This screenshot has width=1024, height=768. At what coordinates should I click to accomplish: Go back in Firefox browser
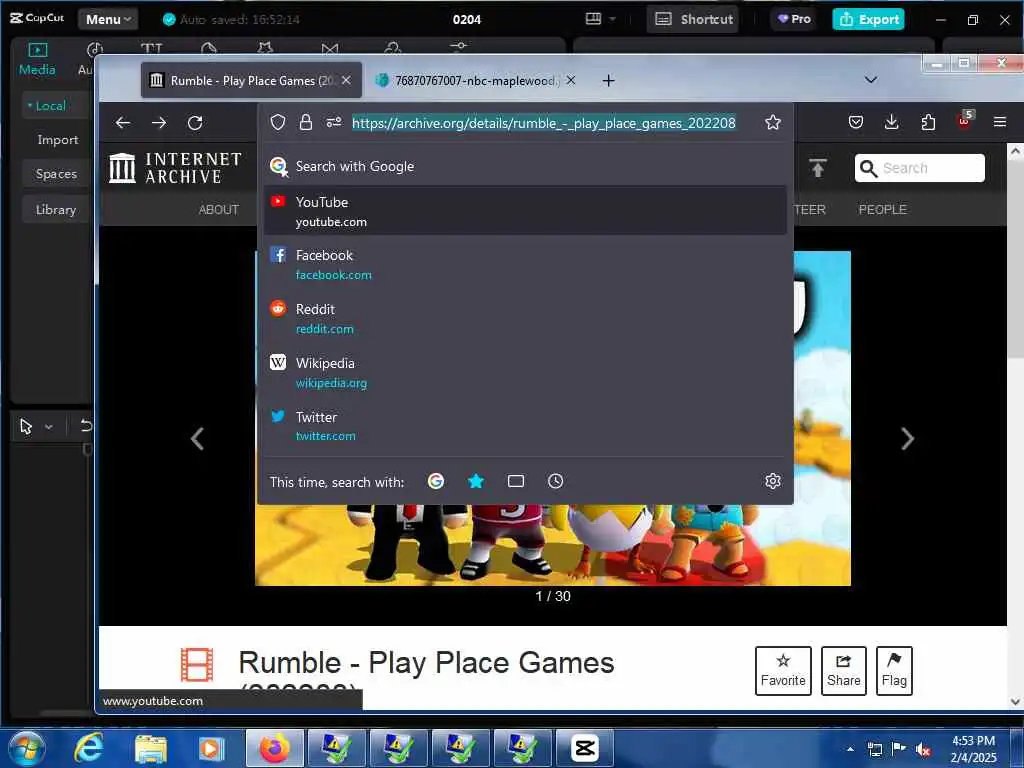(x=123, y=123)
